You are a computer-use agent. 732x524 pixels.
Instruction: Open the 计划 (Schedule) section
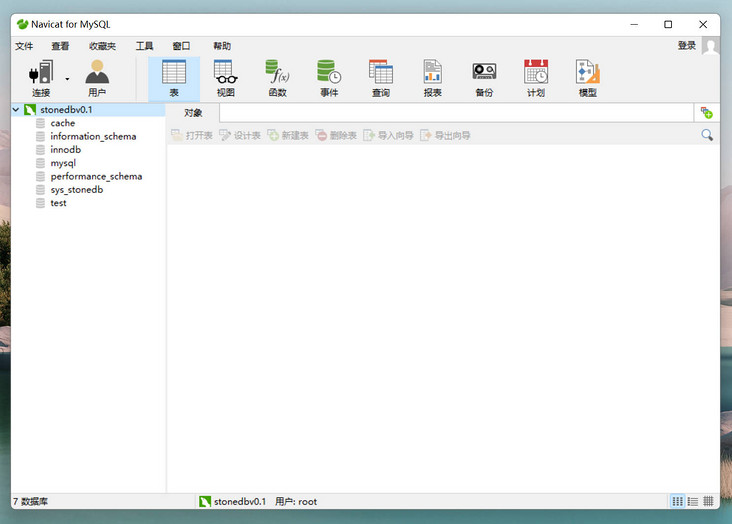(536, 78)
